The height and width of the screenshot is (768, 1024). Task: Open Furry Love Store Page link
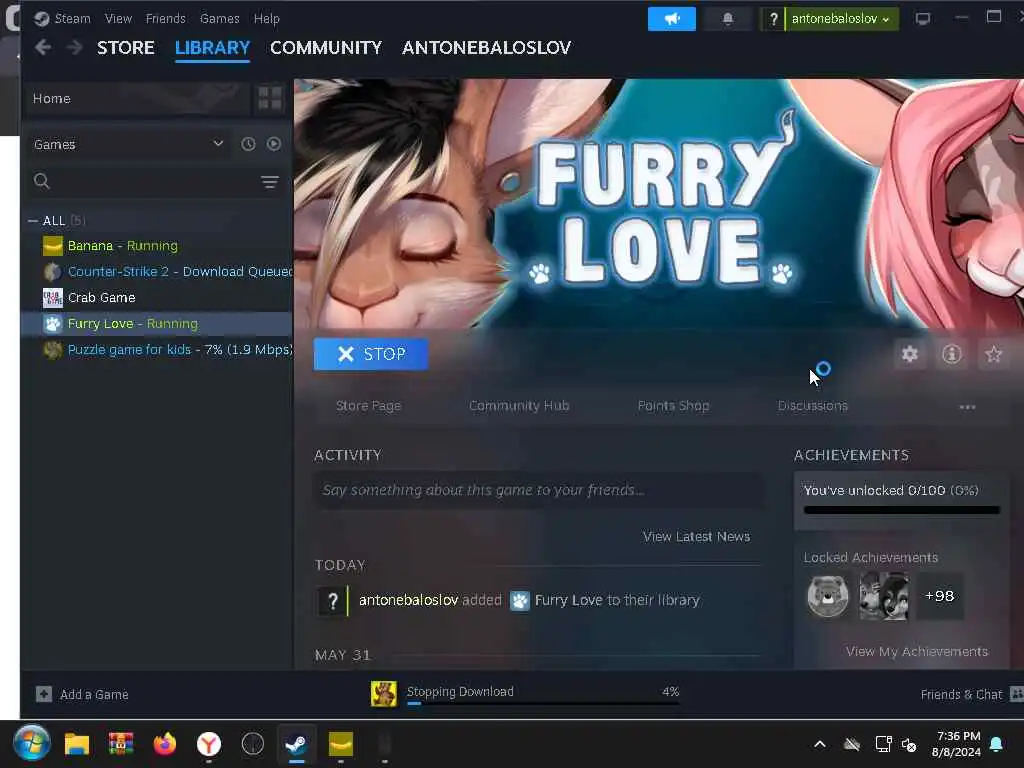tap(368, 406)
